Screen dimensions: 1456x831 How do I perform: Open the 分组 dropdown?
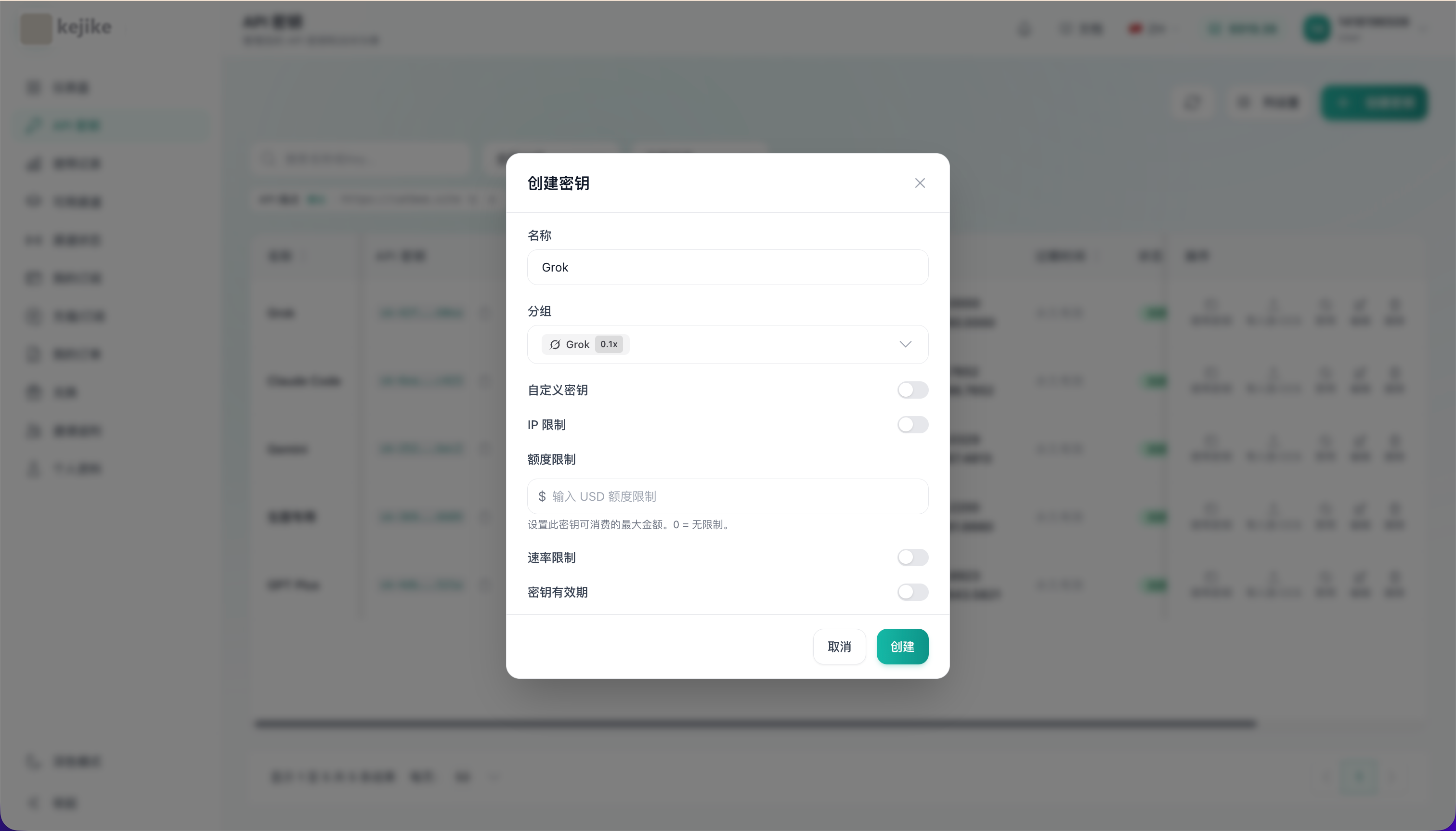[x=727, y=344]
